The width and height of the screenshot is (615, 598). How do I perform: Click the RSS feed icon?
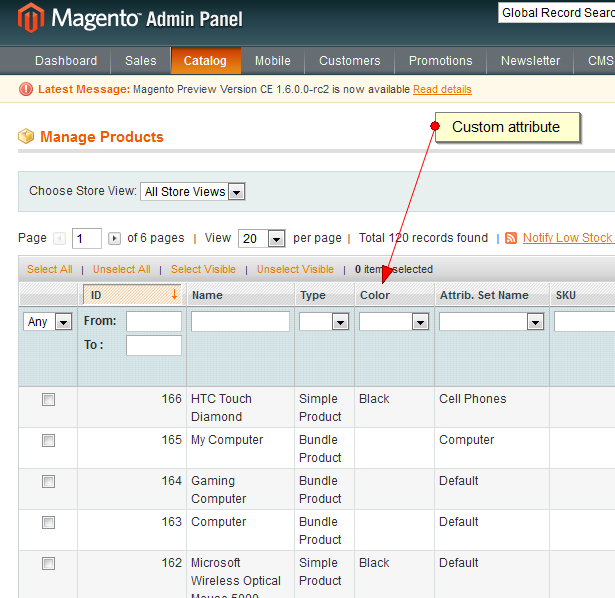click(511, 238)
